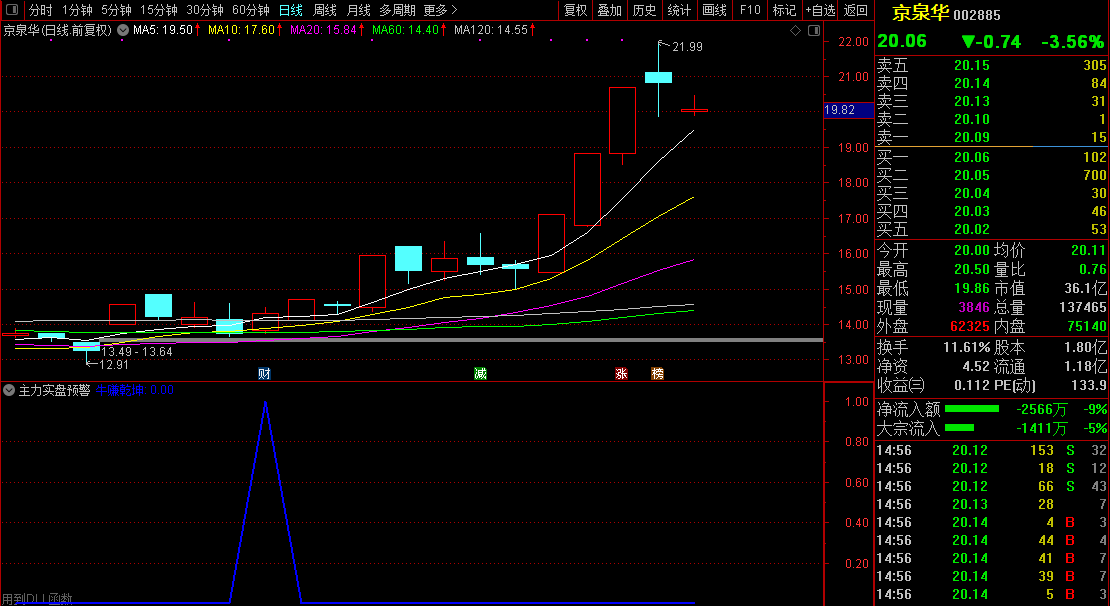Click the 21.99 high price label
Viewport: 1110px width, 606px height.
pos(687,47)
